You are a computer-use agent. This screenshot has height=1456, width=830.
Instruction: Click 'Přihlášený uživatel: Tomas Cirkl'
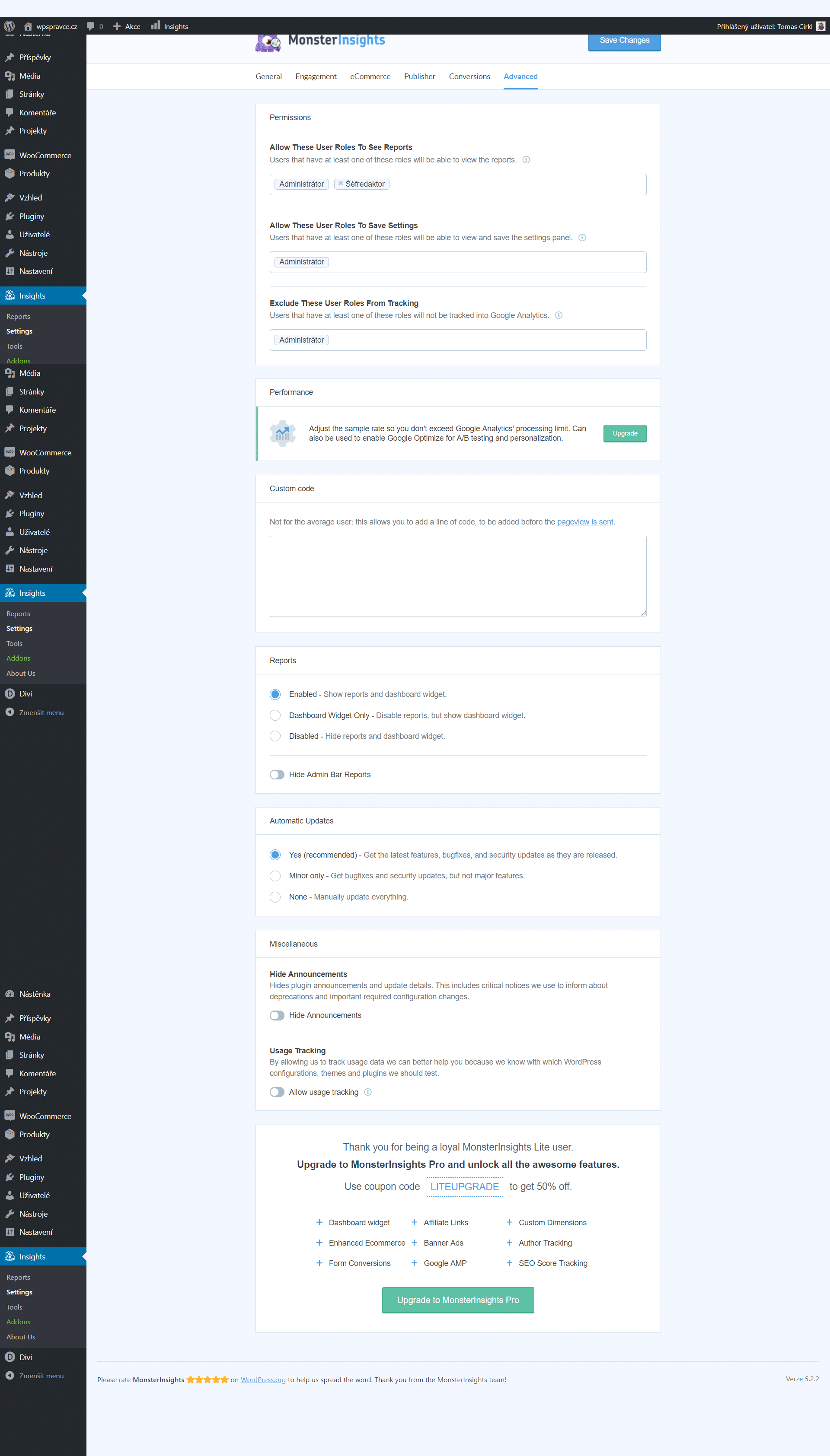coord(764,26)
